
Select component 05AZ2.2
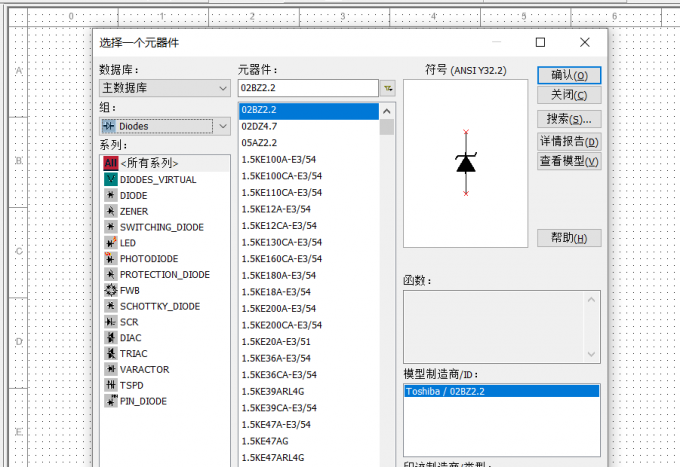(x=259, y=143)
